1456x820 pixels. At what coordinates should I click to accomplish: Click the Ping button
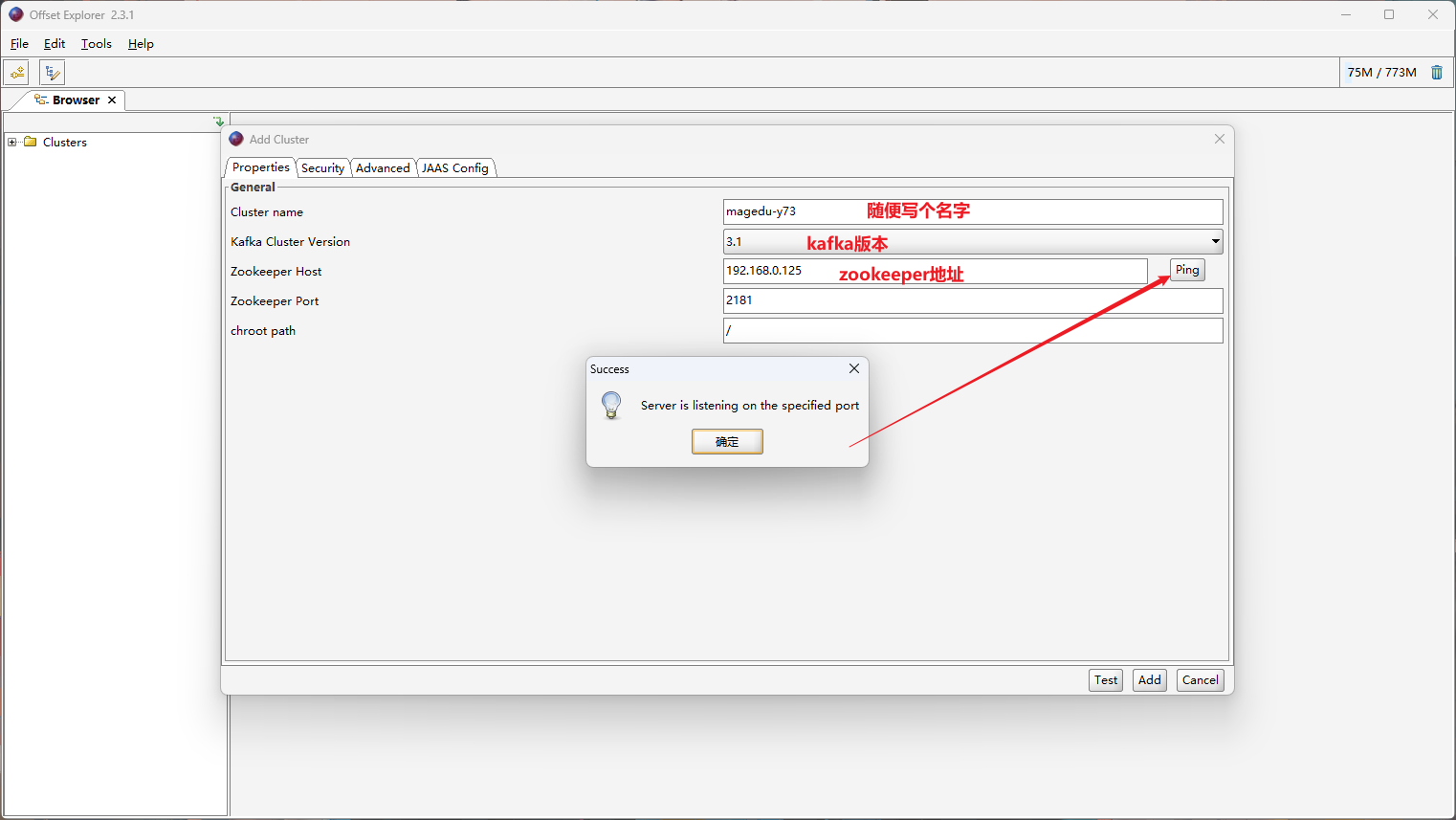tap(1187, 270)
